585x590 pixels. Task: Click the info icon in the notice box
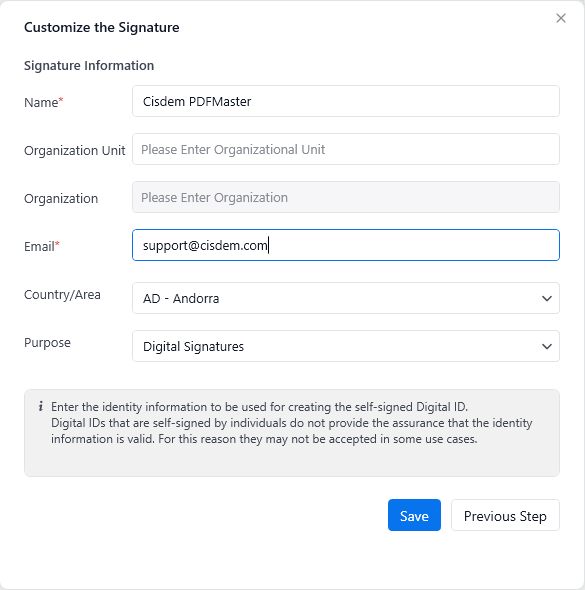(x=41, y=406)
